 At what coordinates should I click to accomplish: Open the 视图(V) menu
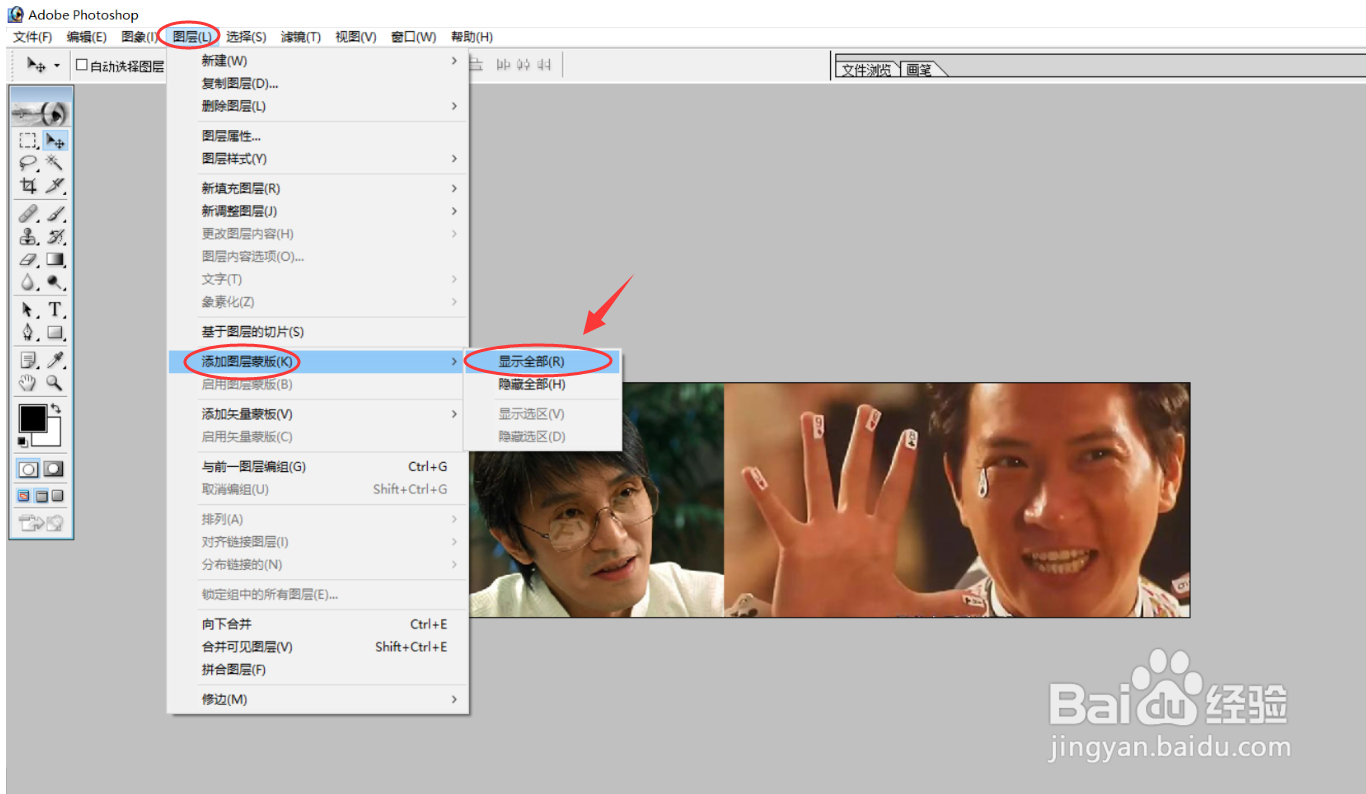tap(356, 37)
